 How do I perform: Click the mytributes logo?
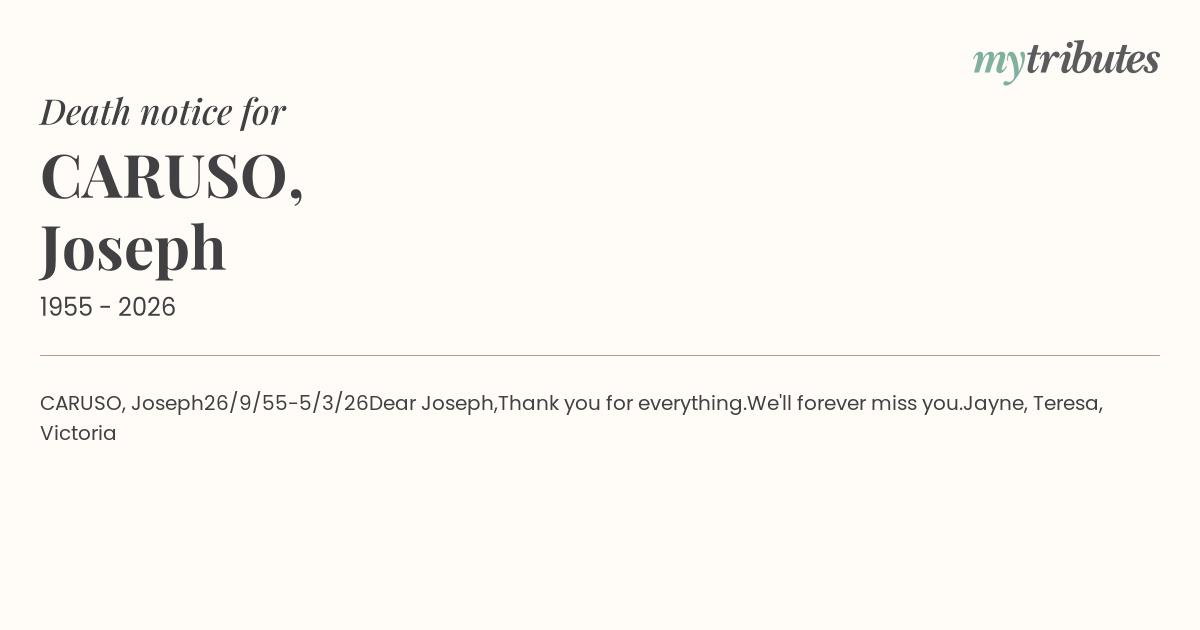coord(1066,60)
